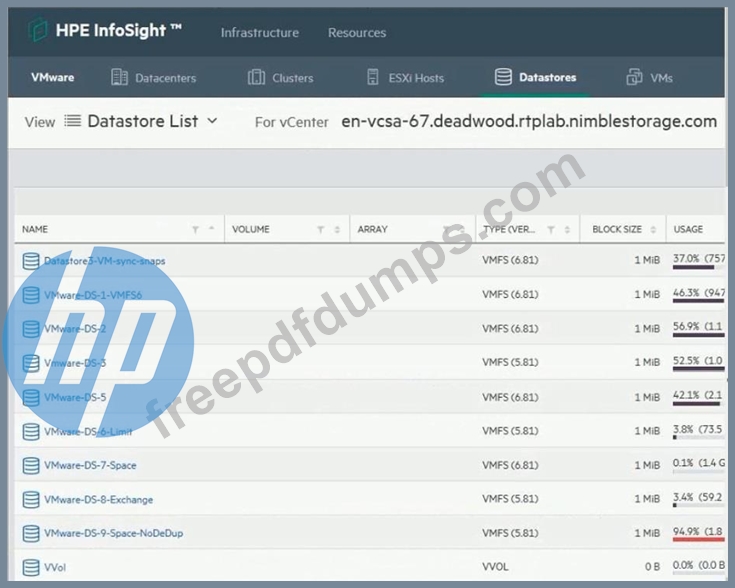Filter the VOLUME column
The height and width of the screenshot is (588, 735).
(x=321, y=229)
